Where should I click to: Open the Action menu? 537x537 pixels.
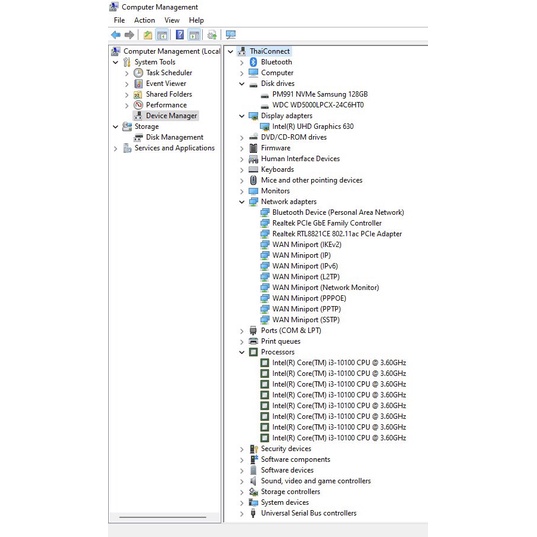click(x=144, y=20)
